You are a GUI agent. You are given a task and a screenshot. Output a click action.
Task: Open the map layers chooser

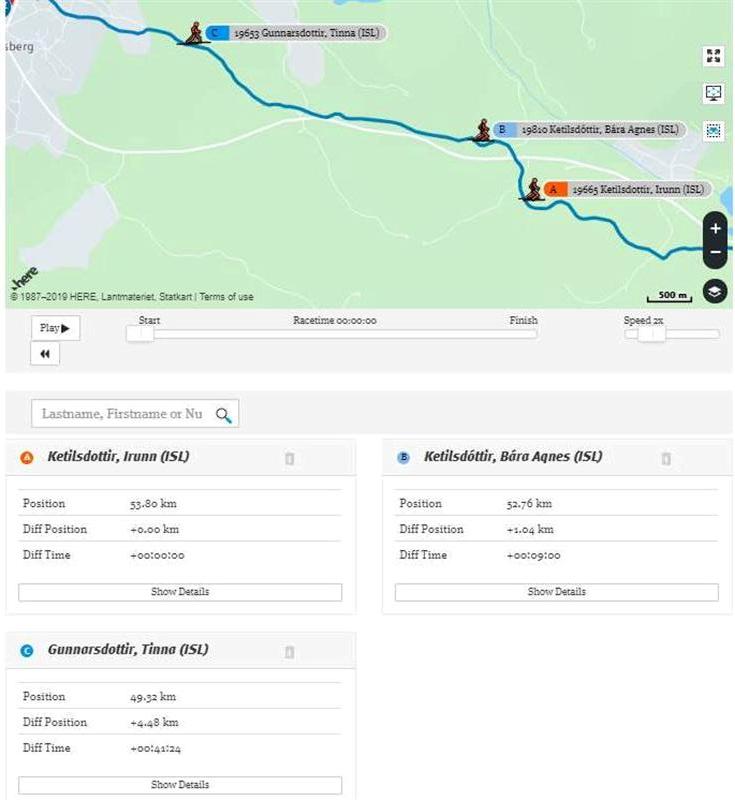pyautogui.click(x=715, y=291)
